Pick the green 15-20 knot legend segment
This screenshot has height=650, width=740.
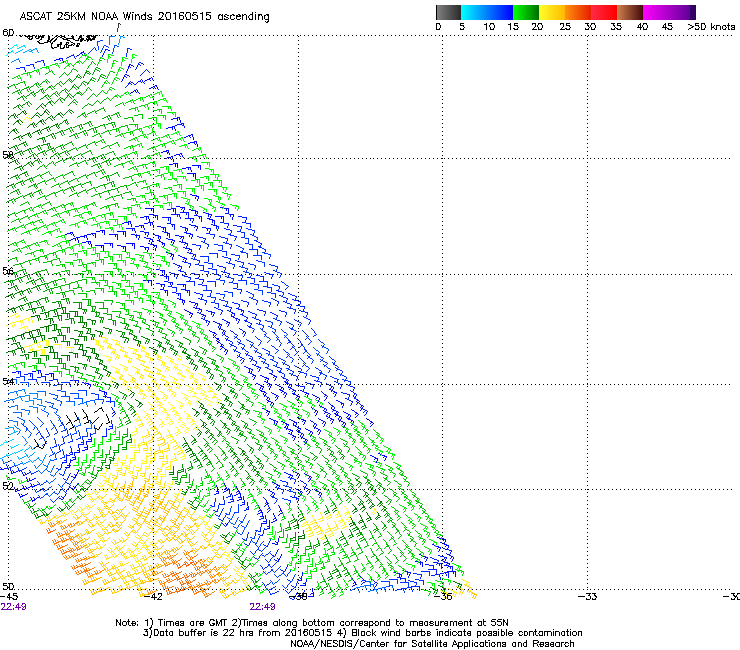526,12
